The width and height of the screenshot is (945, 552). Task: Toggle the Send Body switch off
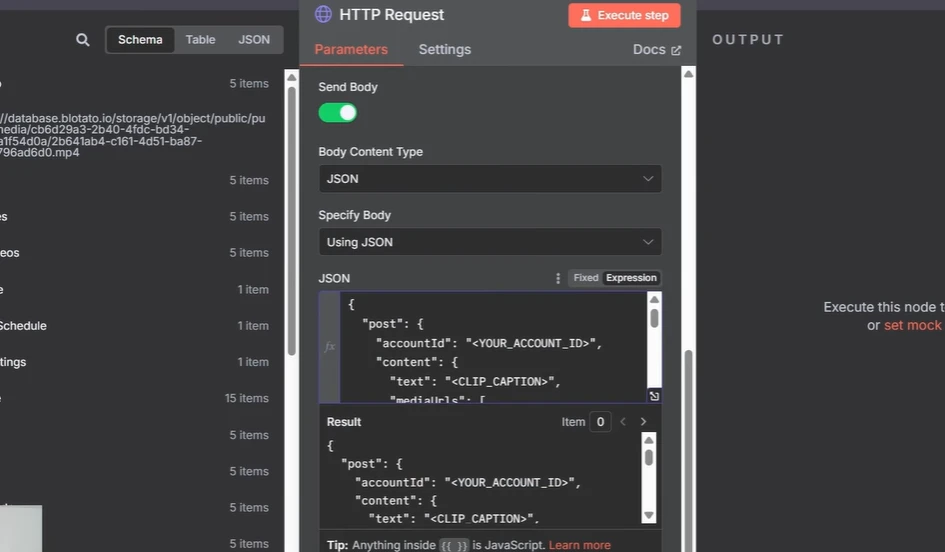338,113
